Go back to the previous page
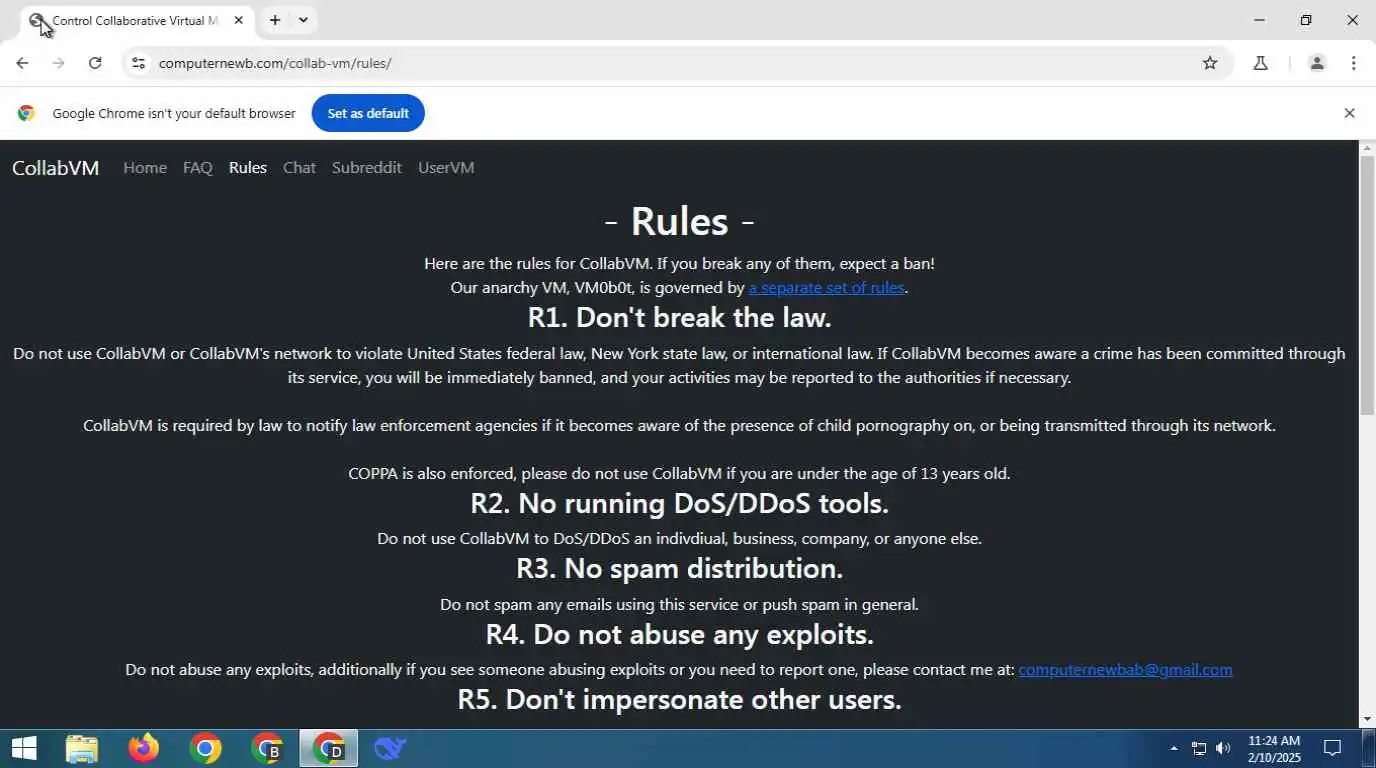The image size is (1376, 768). click(22, 63)
